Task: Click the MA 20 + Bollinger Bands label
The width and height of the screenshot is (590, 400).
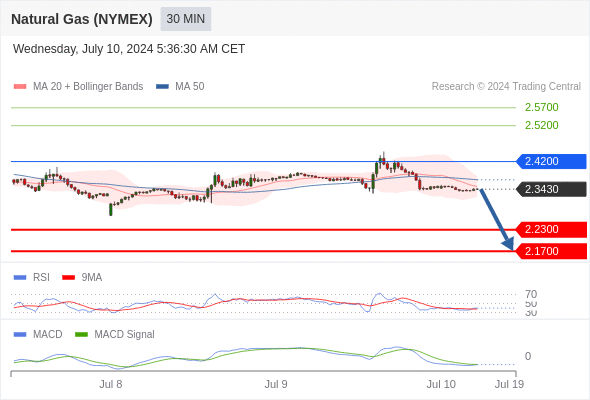Action: (88, 87)
